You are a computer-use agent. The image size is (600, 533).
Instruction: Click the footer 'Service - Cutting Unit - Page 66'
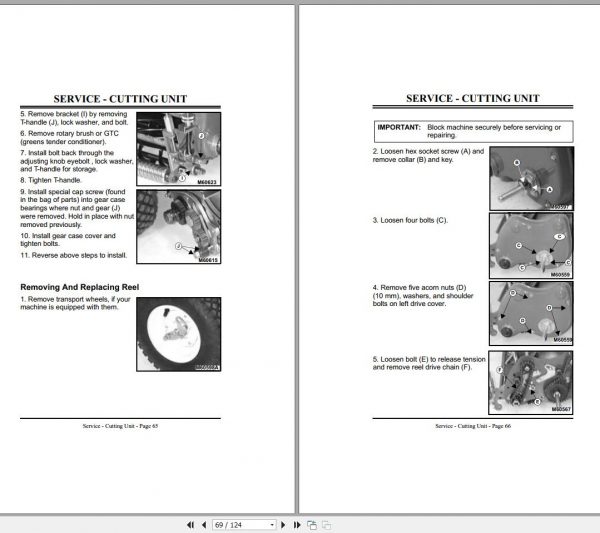(473, 426)
